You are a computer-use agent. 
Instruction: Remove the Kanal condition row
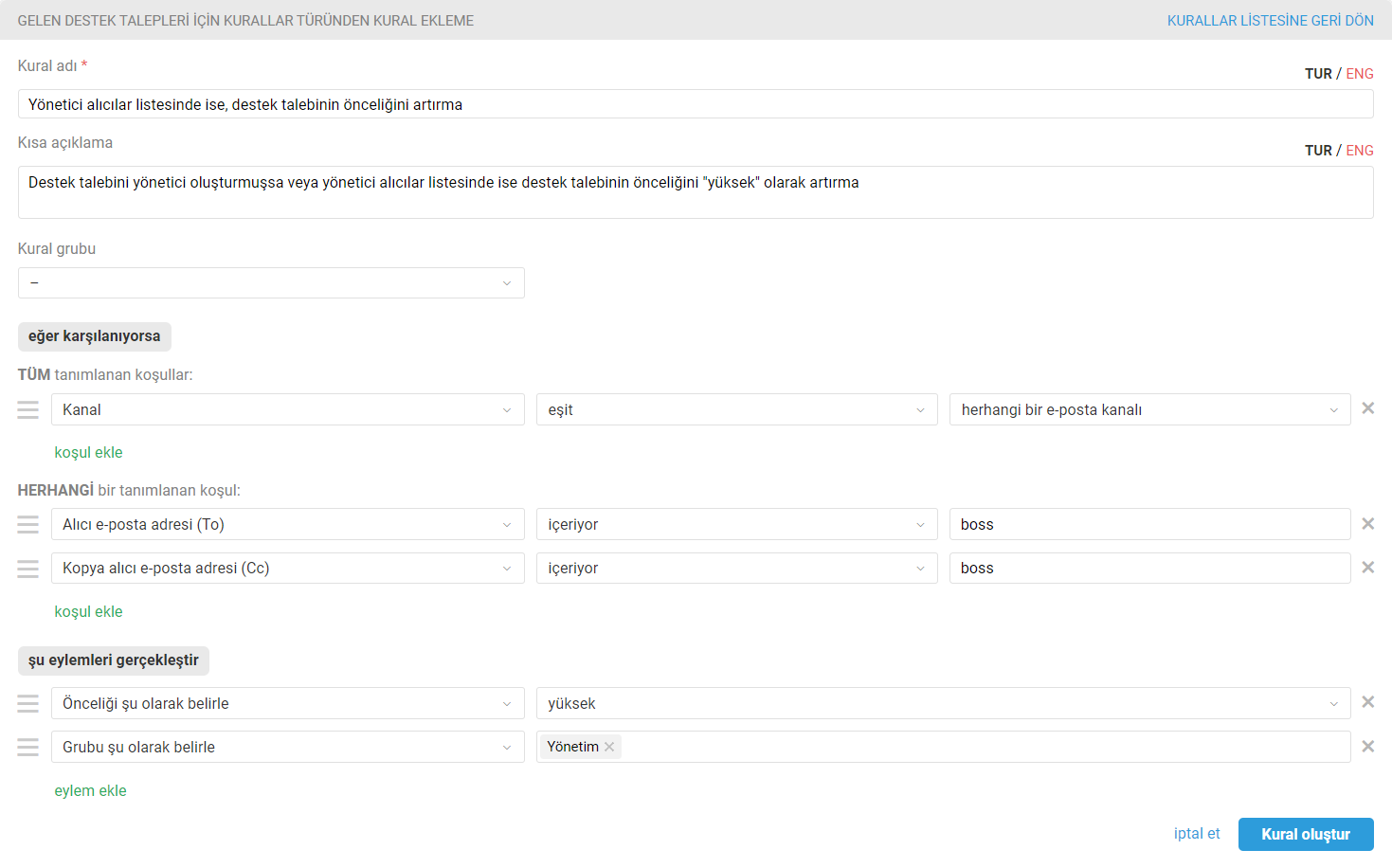point(1367,408)
